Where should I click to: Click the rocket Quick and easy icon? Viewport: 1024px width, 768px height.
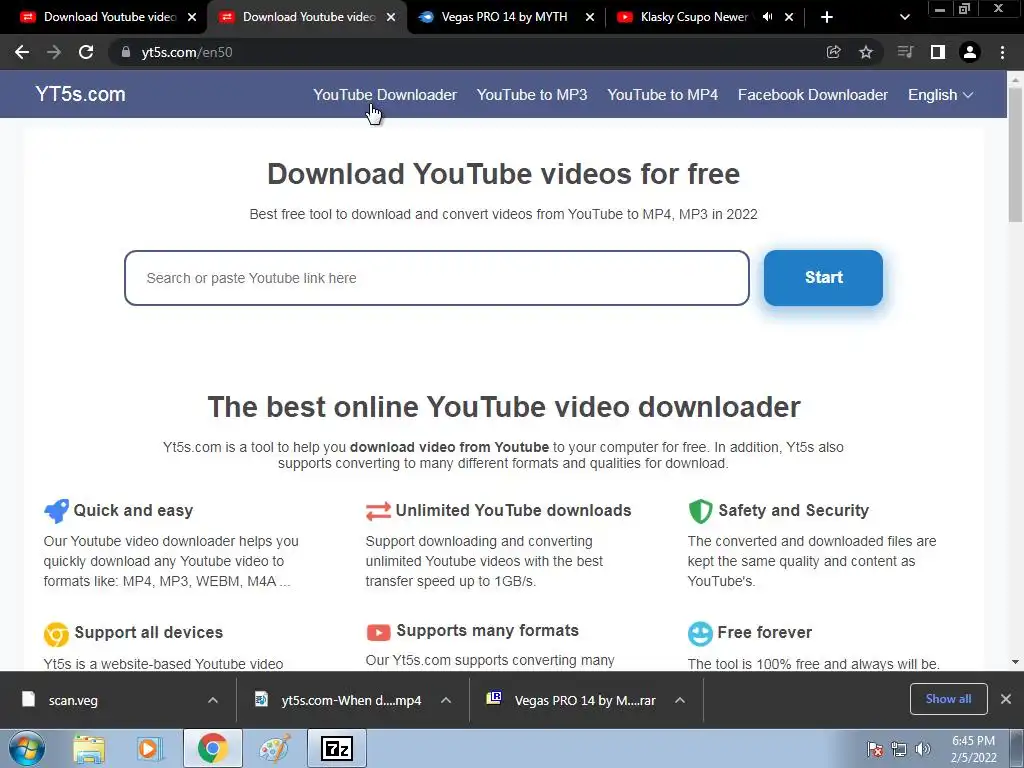tap(56, 511)
